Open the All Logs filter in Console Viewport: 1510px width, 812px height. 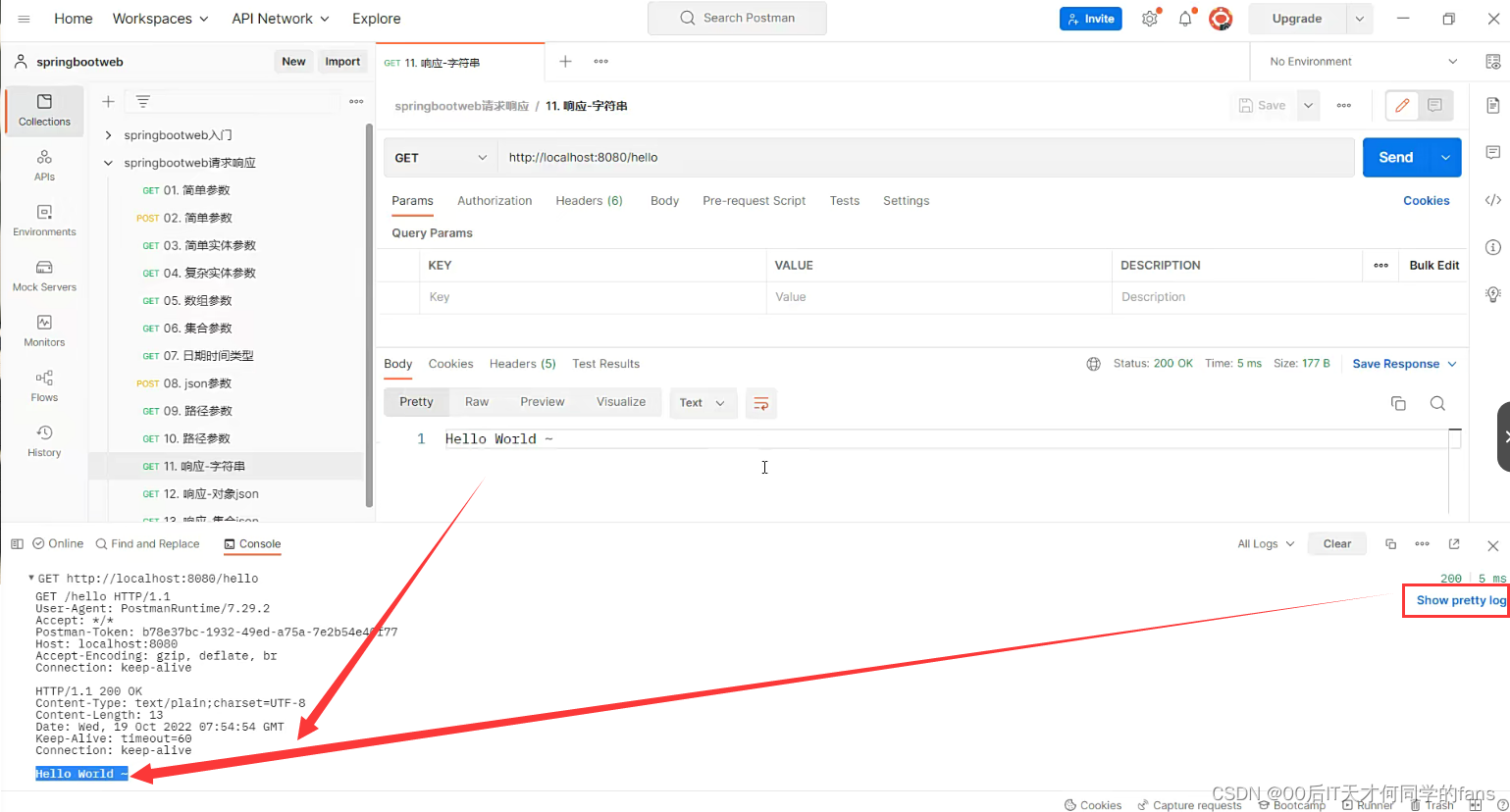click(1264, 543)
